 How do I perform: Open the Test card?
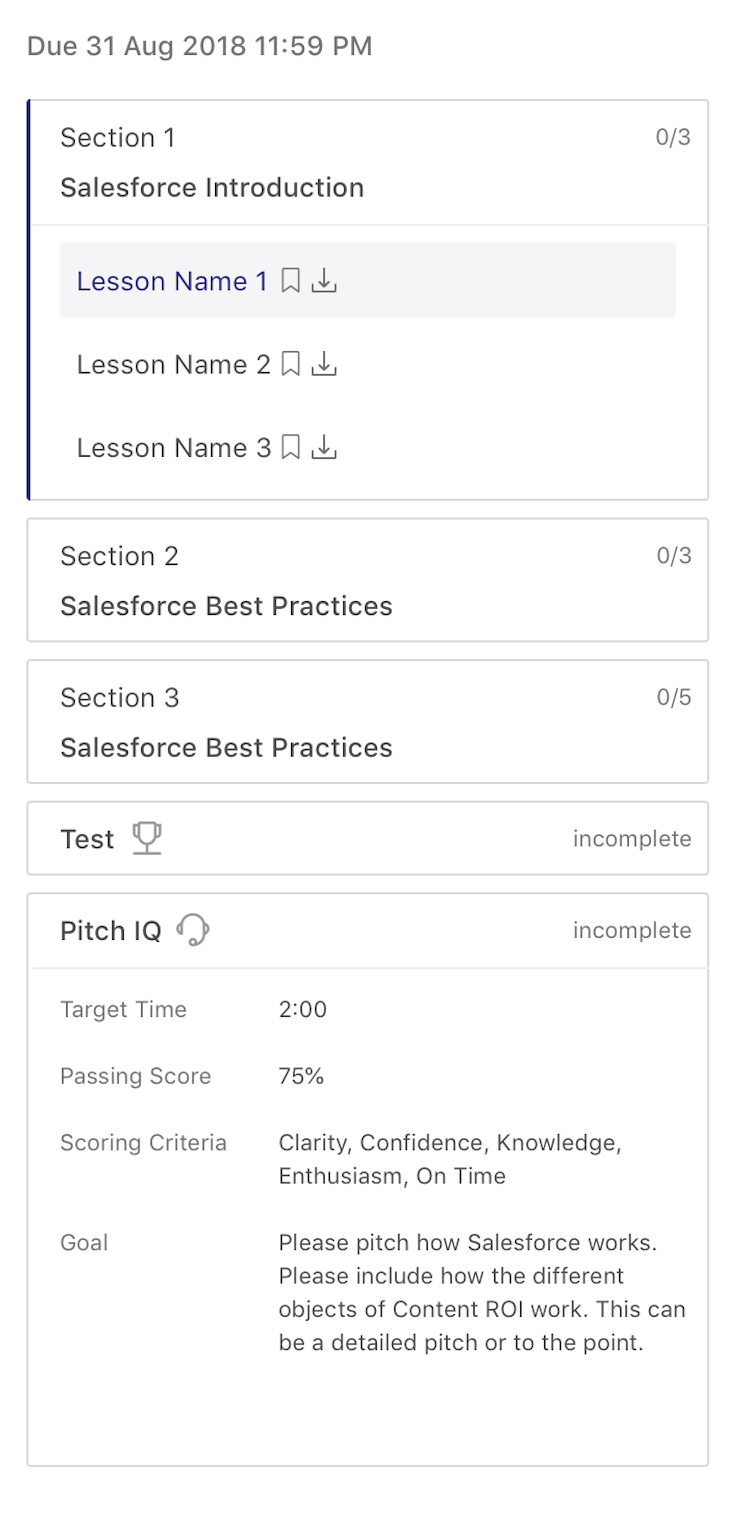[87, 839]
